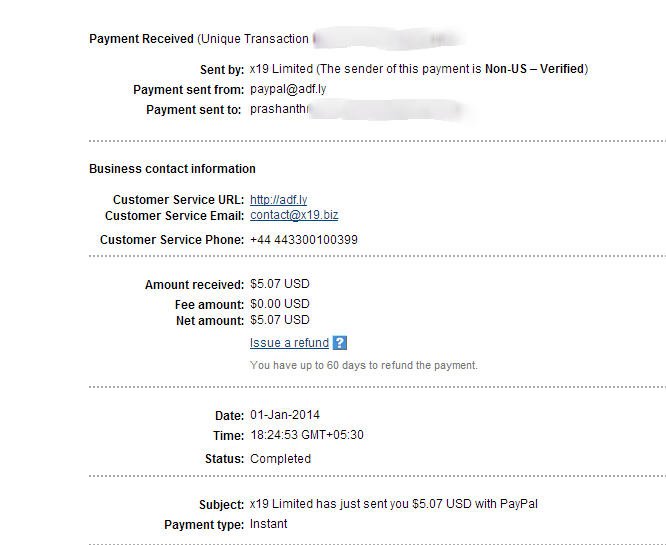This screenshot has height=545, width=666.
Task: Select the 01-Jan-2014 date value
Action: (285, 415)
